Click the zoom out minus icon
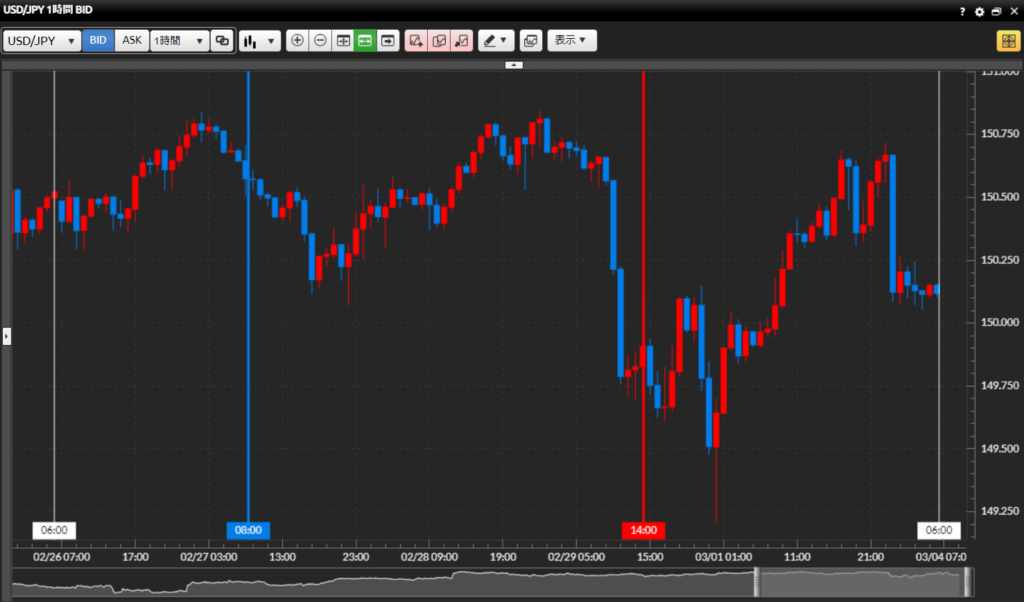Screen dimensions: 1024x602 (x=320, y=41)
